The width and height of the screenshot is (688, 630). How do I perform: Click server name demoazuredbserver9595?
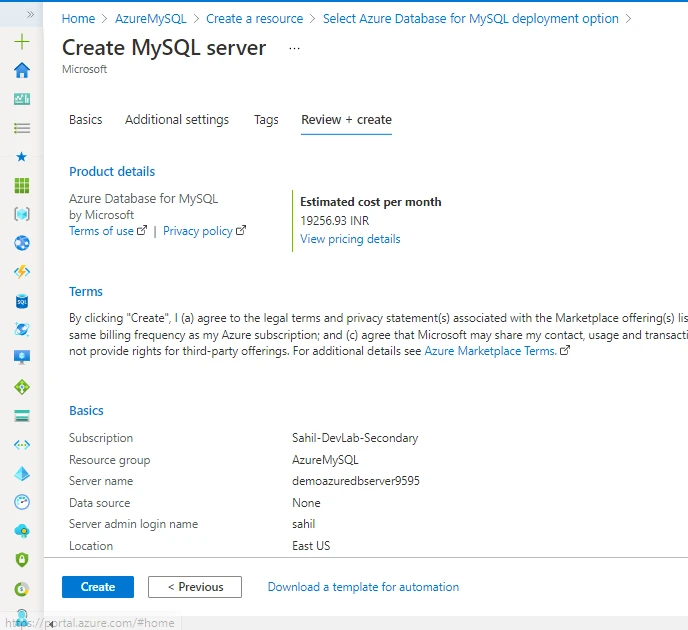[356, 481]
